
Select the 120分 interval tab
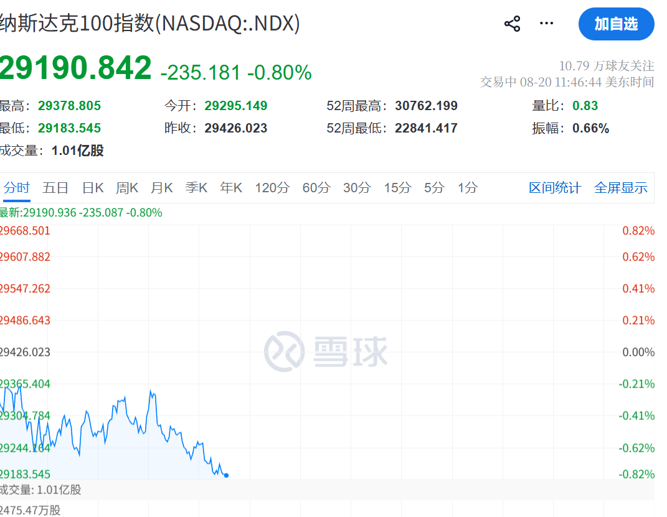pyautogui.click(x=272, y=188)
